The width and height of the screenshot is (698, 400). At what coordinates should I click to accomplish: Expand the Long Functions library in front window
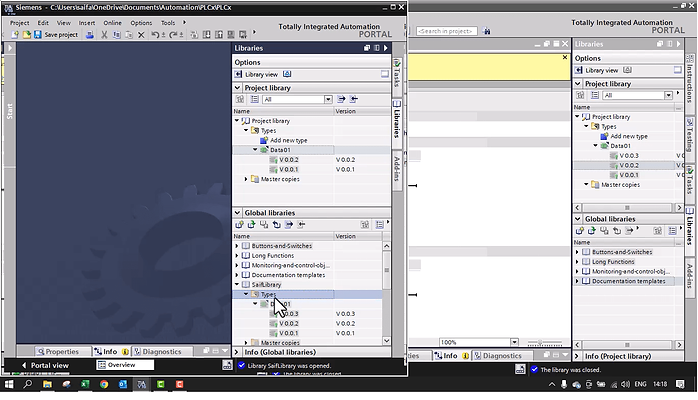(x=237, y=255)
